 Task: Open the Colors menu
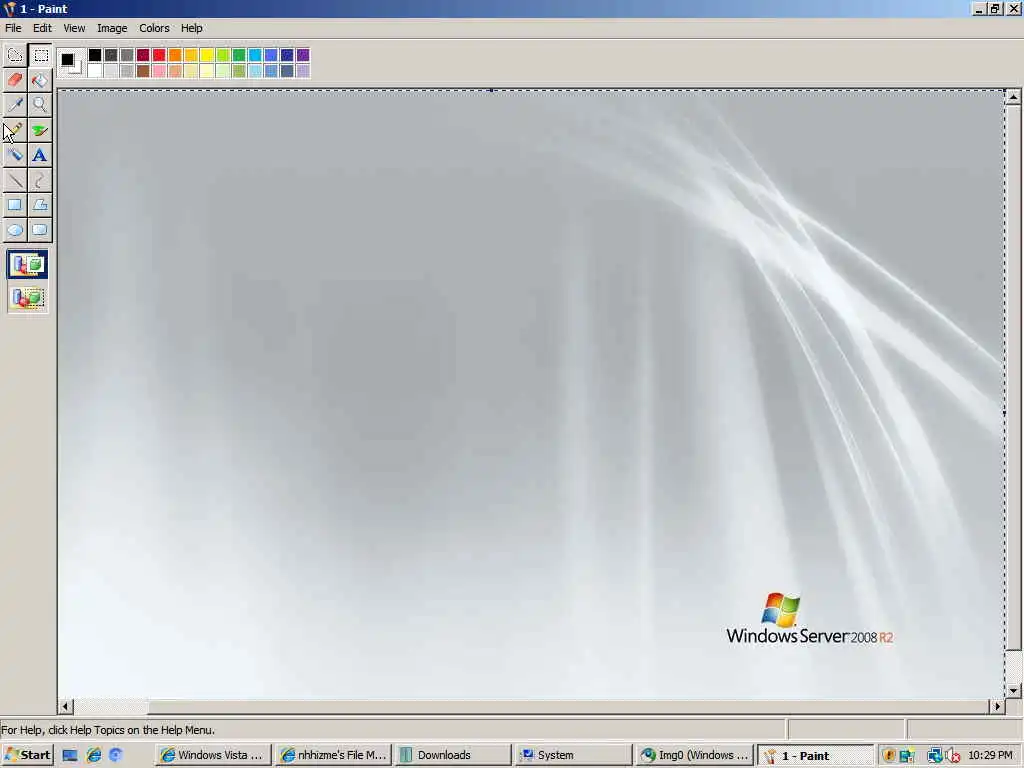pyautogui.click(x=154, y=28)
